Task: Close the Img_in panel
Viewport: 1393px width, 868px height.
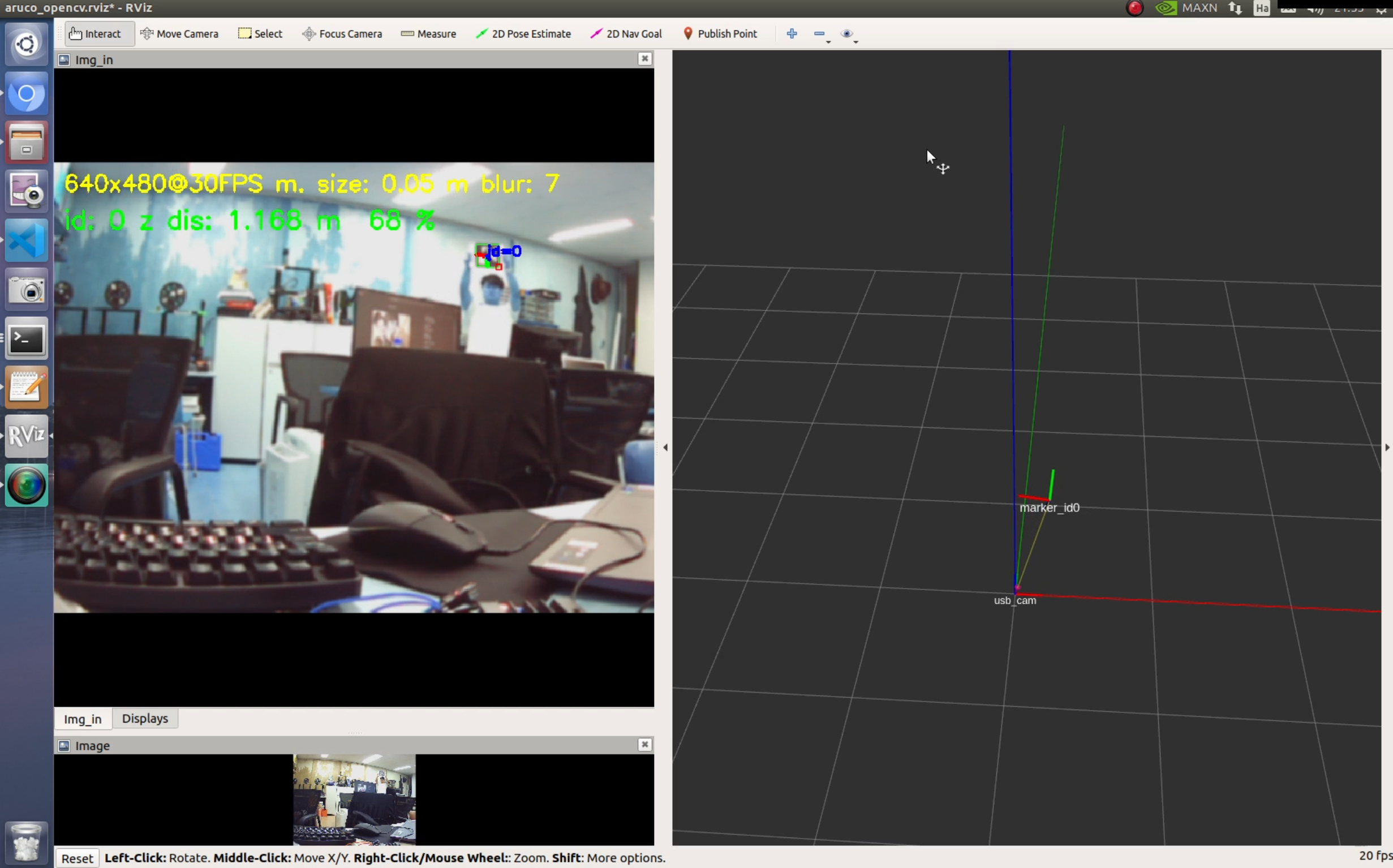Action: [x=644, y=58]
